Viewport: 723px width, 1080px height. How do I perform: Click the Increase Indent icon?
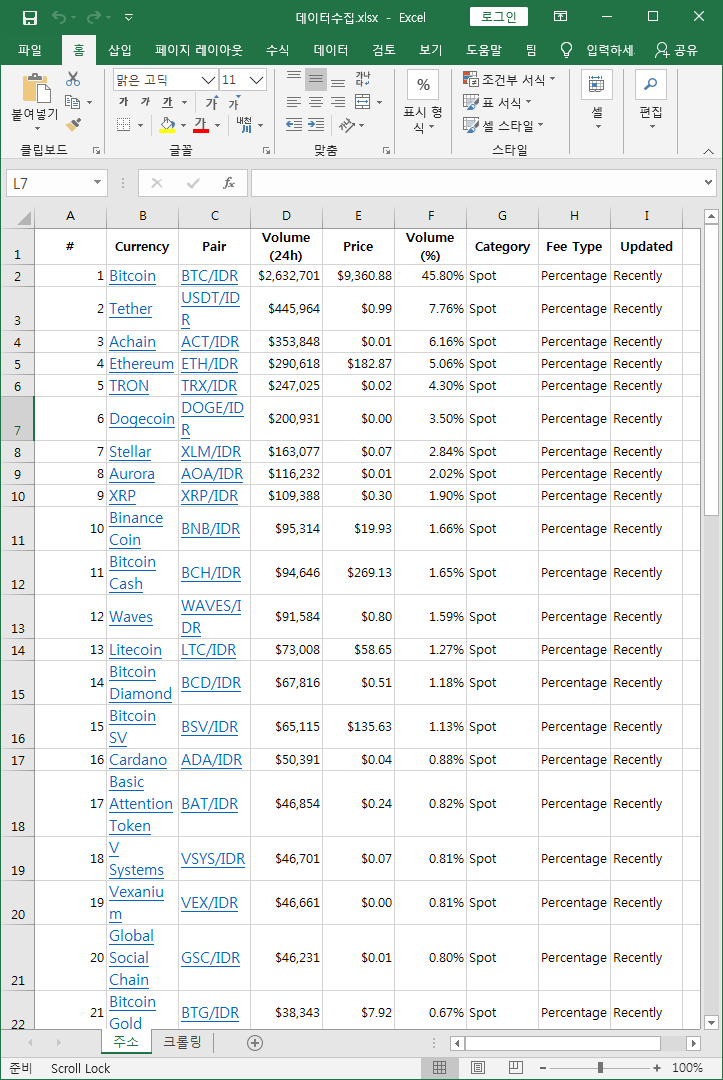[x=316, y=124]
